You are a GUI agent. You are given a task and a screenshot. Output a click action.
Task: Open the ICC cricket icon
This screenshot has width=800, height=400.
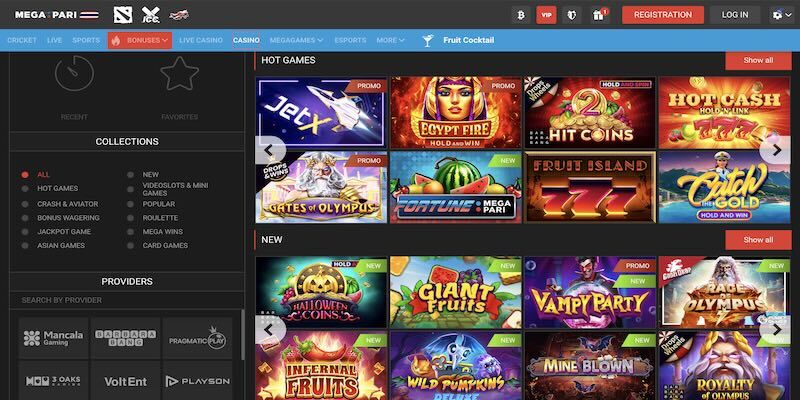coord(151,15)
